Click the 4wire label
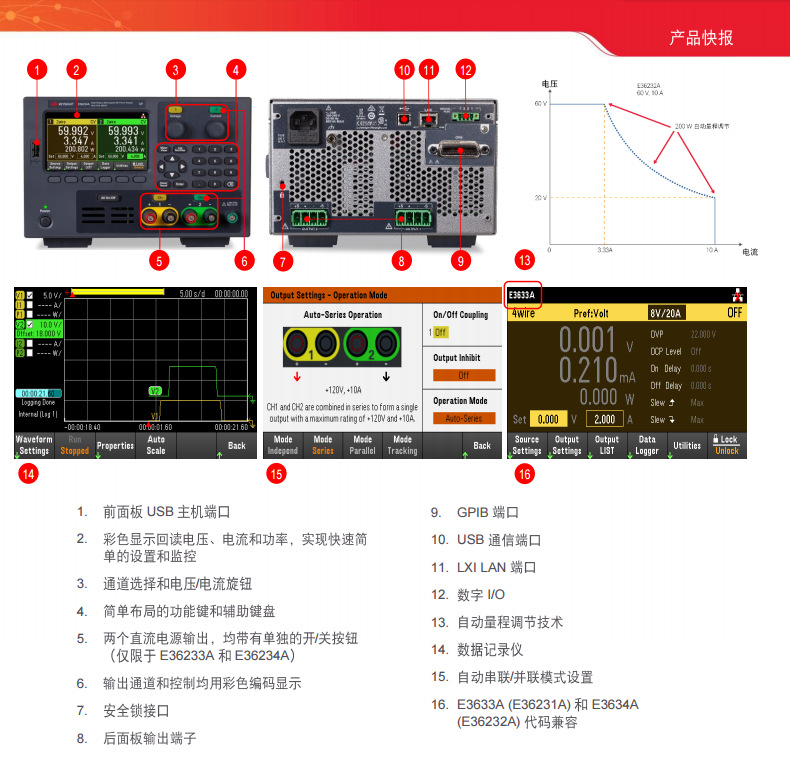 523,313
